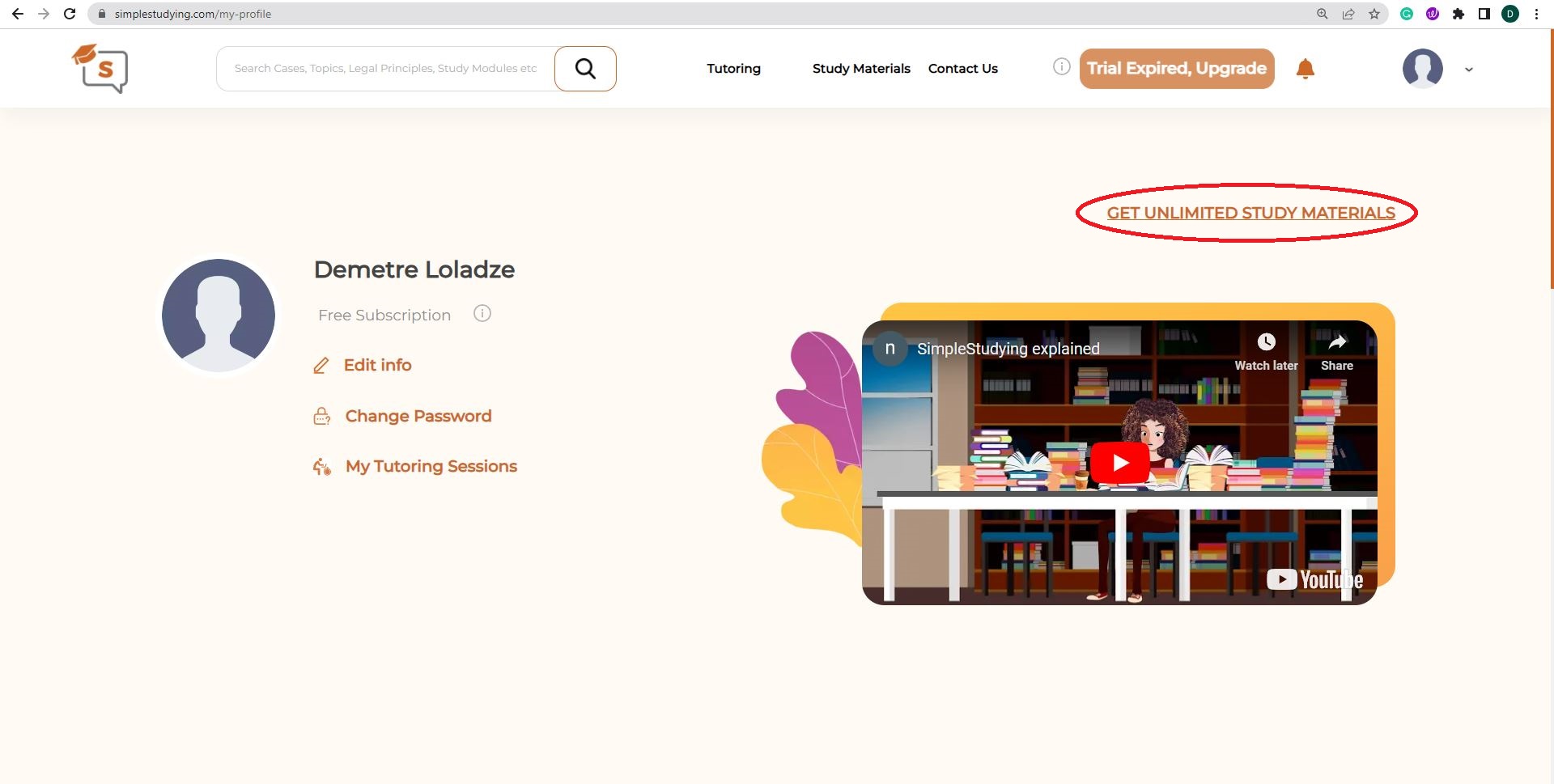Click the browser back arrow
1554x784 pixels.
(x=18, y=14)
